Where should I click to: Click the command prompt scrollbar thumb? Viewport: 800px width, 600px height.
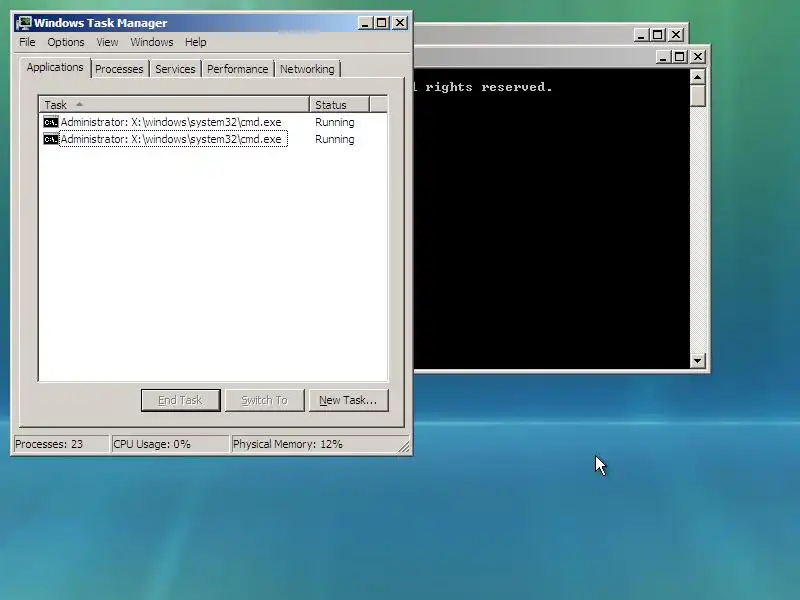coord(697,95)
